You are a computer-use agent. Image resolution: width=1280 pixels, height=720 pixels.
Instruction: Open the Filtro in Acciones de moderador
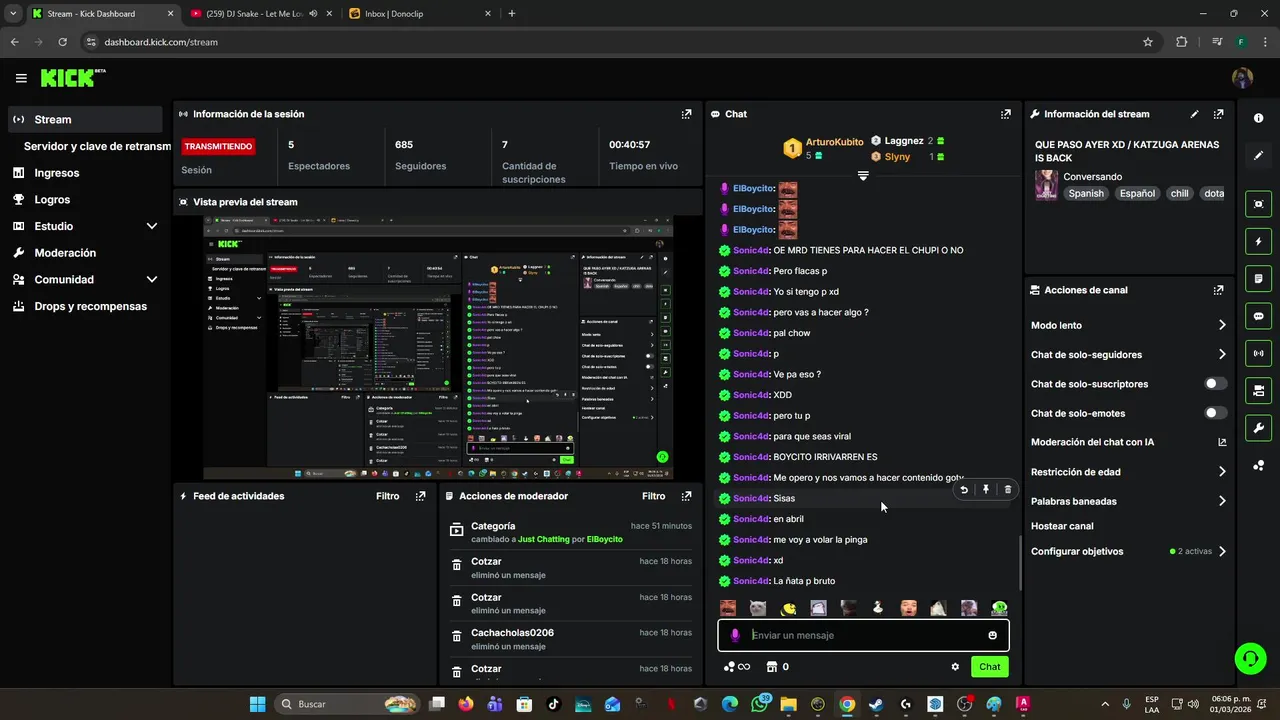(x=653, y=496)
